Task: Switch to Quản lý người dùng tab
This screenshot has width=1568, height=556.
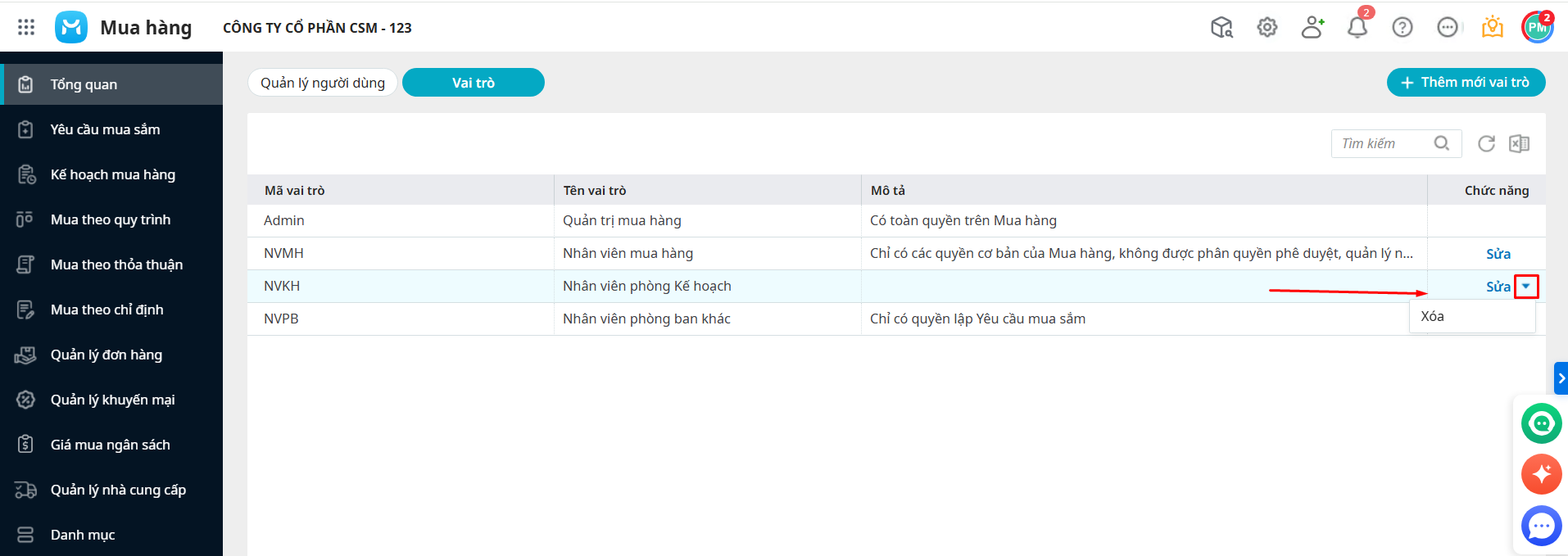Action: tap(323, 83)
